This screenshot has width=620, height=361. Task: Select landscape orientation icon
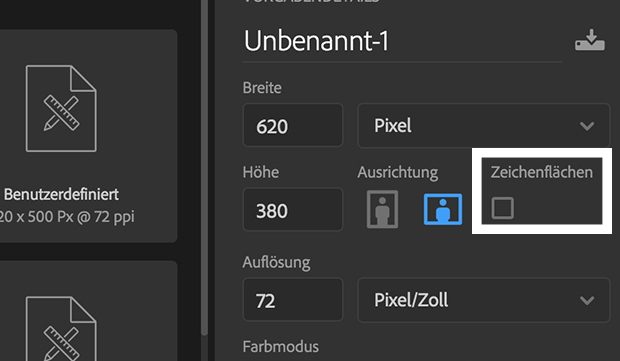pyautogui.click(x=443, y=209)
